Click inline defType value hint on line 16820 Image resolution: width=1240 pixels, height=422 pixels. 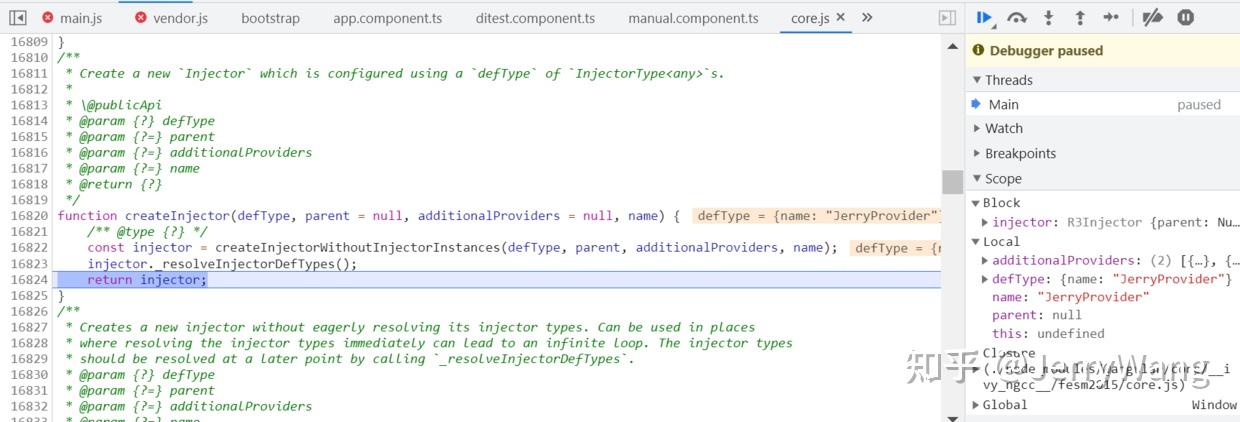pos(816,216)
